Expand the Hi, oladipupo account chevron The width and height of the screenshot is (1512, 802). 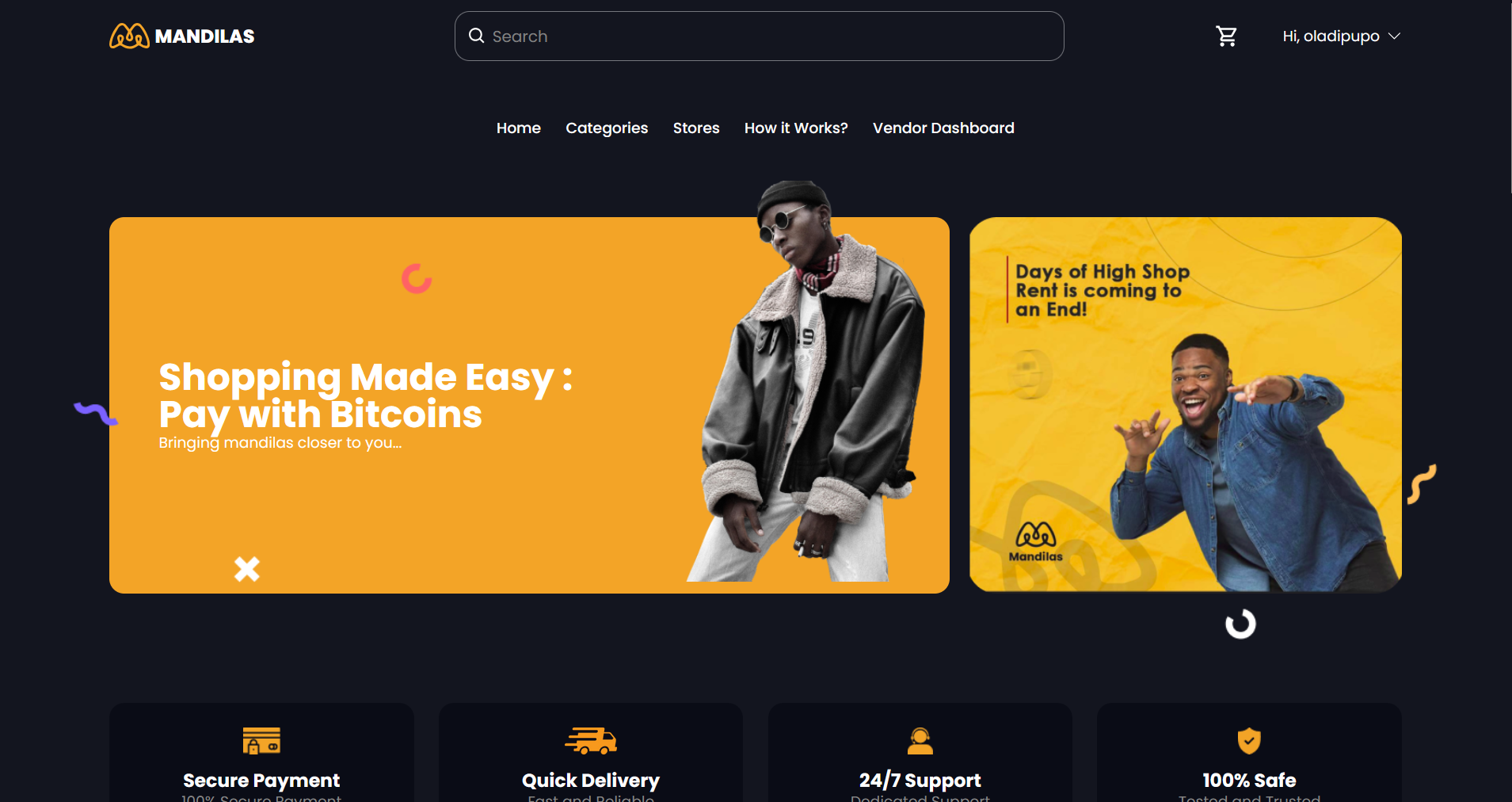coord(1395,36)
